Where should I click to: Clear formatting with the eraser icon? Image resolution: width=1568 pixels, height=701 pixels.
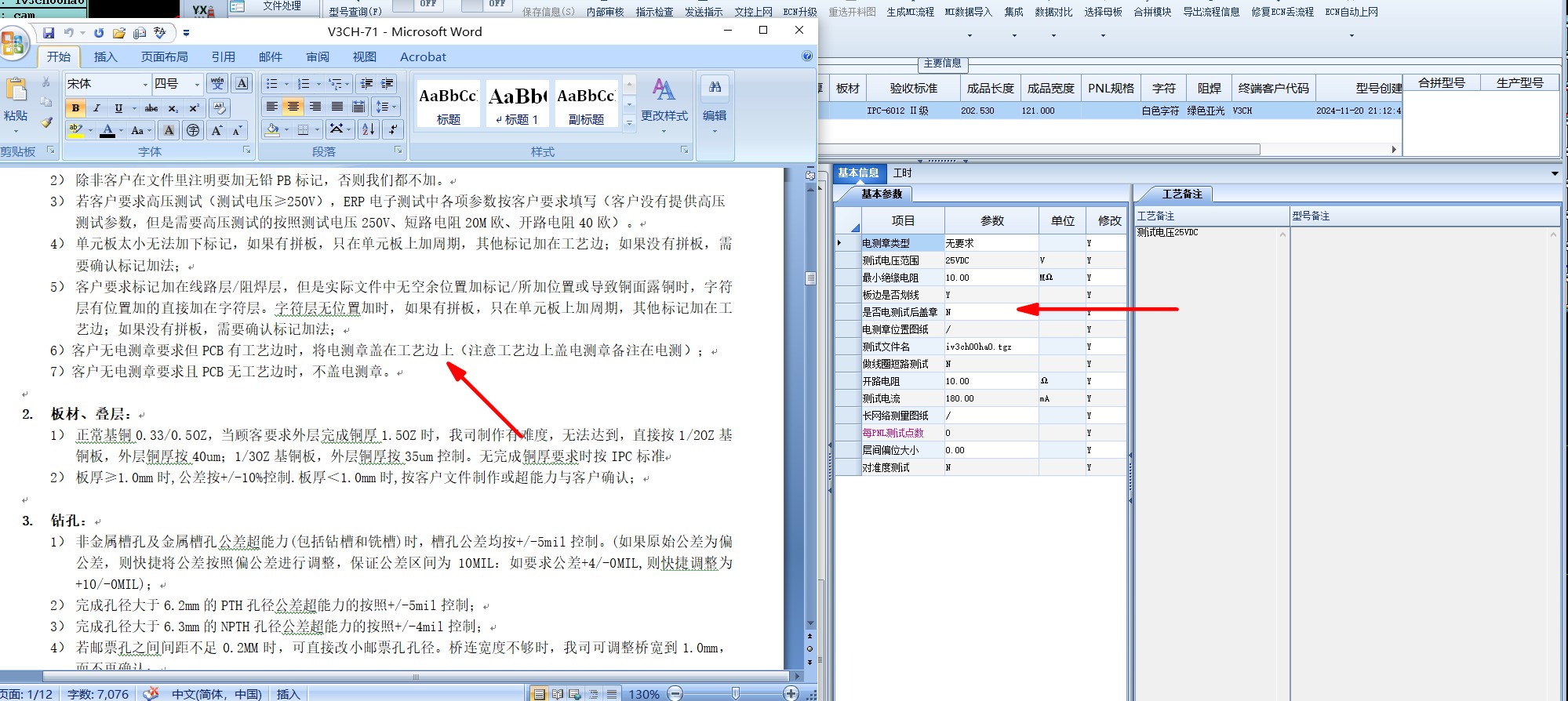220,108
